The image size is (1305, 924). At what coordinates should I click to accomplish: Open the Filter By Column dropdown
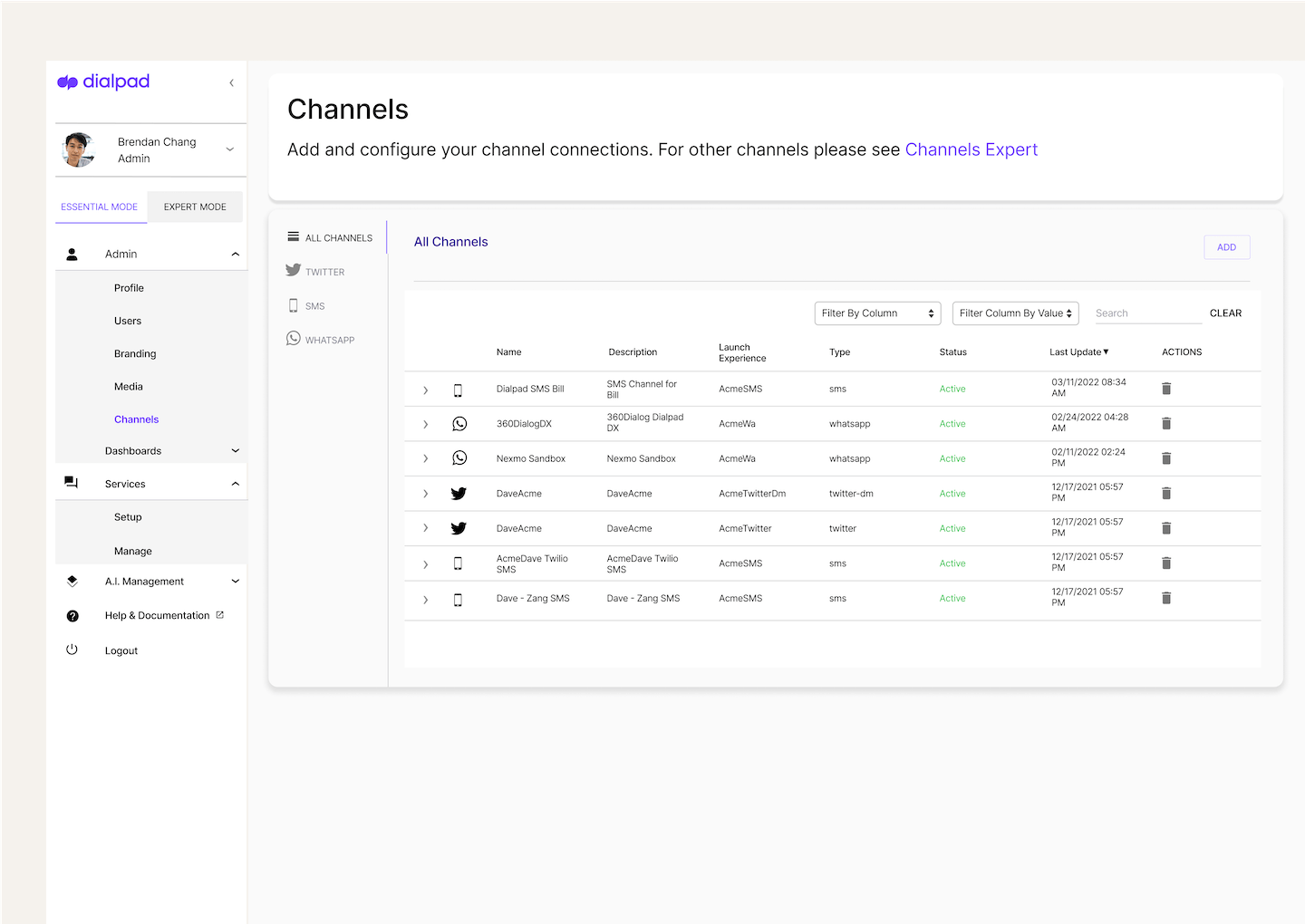click(x=876, y=313)
